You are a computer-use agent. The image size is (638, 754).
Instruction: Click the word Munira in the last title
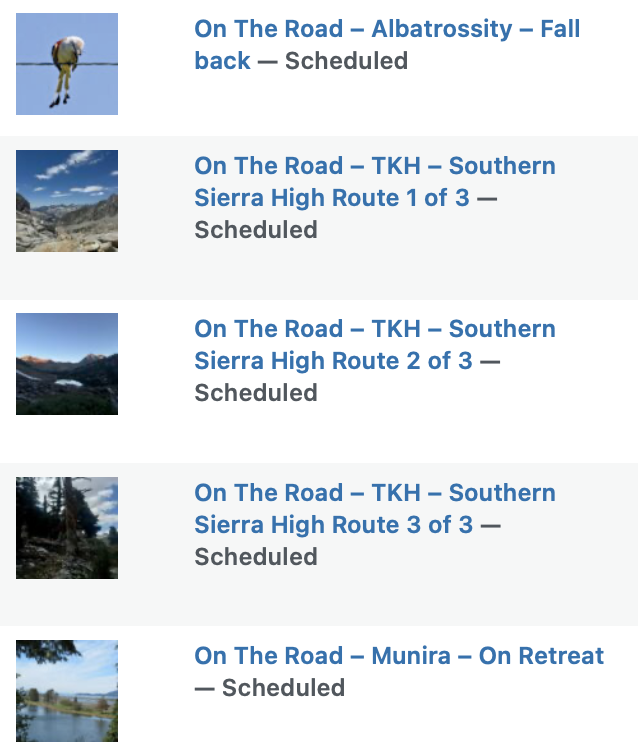pyautogui.click(x=411, y=656)
